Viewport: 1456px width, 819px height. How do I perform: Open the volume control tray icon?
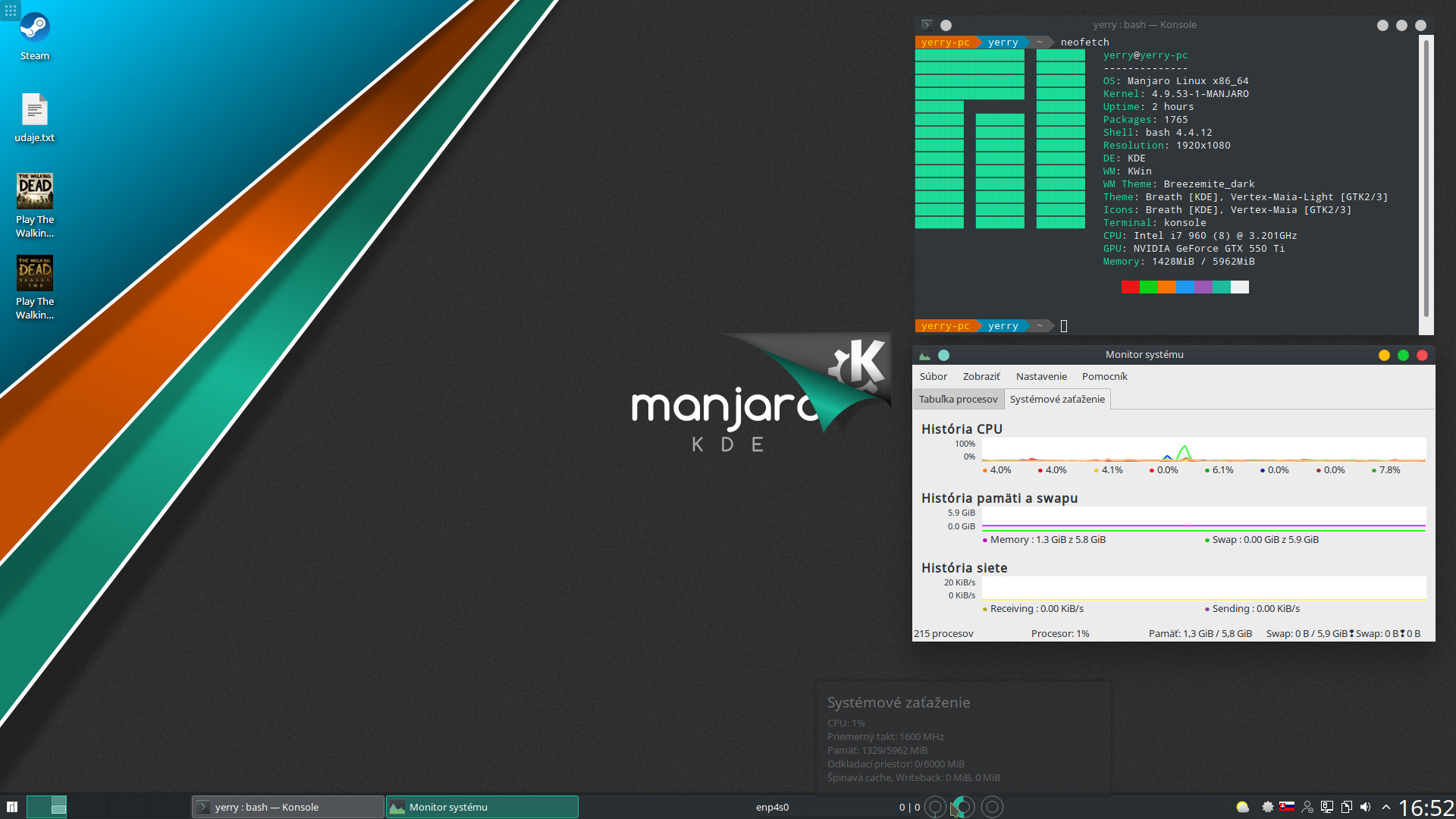1366,807
